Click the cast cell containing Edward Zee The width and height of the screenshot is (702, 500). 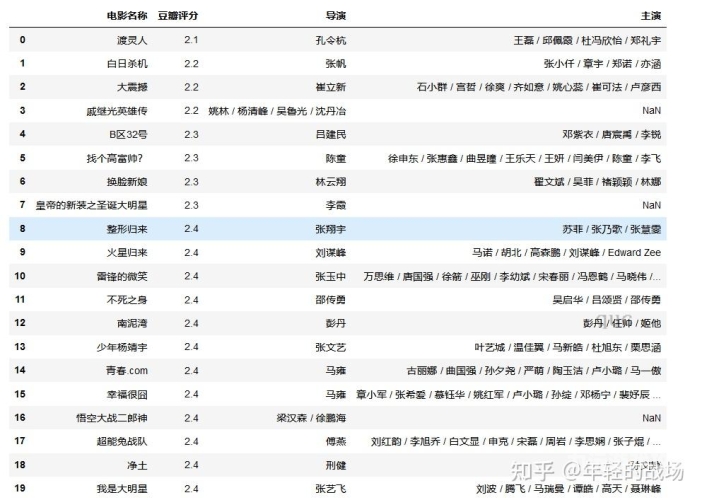coord(566,253)
